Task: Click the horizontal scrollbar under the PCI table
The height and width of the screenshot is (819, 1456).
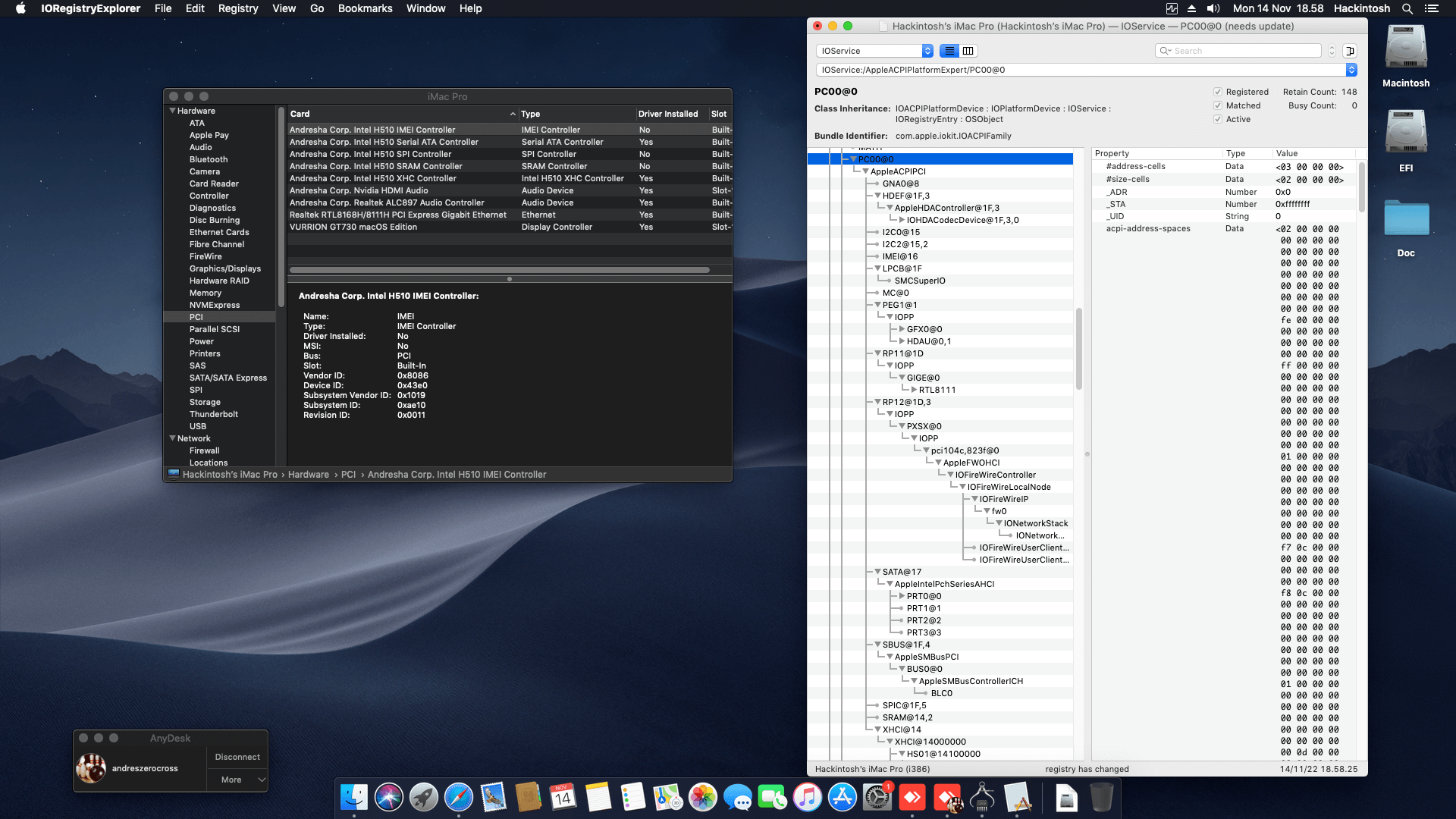Action: [499, 270]
